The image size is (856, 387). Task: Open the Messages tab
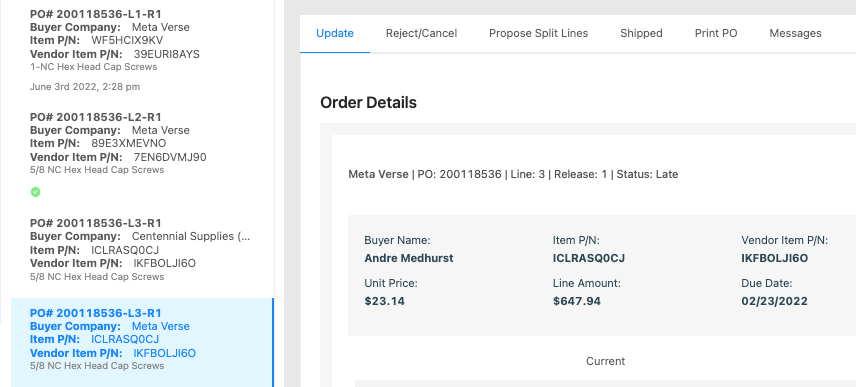pyautogui.click(x=795, y=33)
